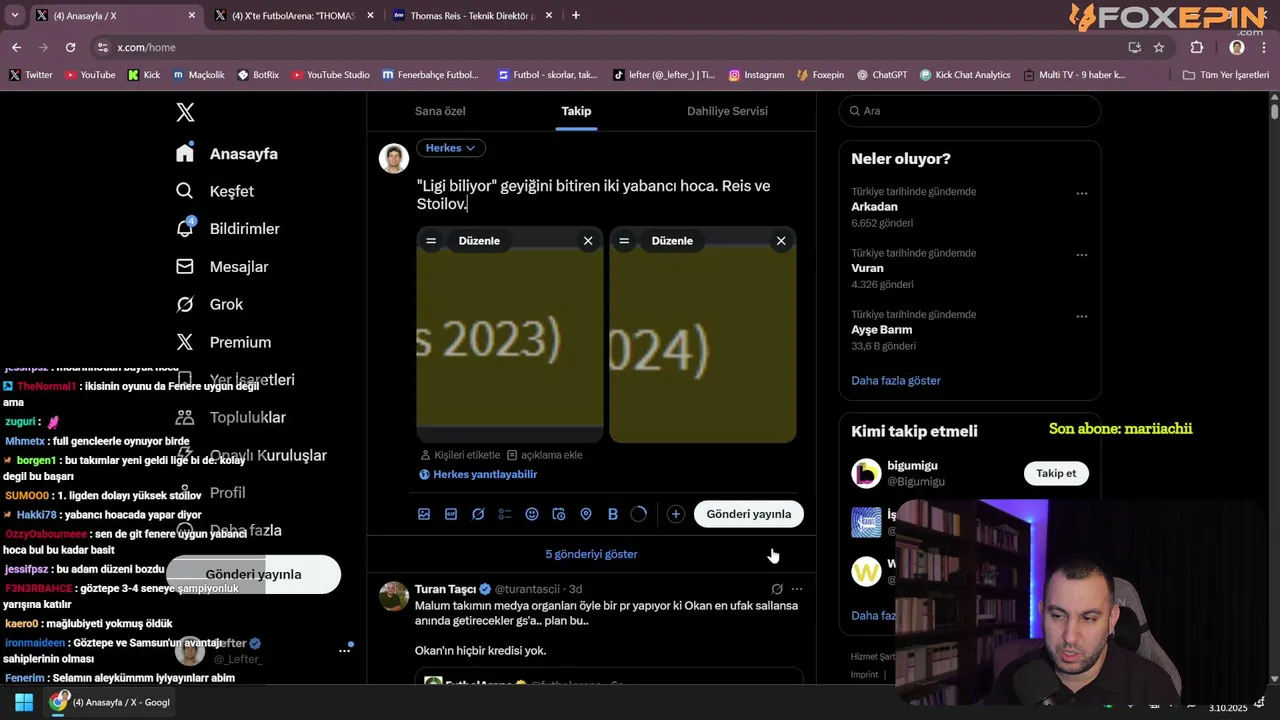Screen dimensions: 1280x720
Task: Open the Herkes audience dropdown
Action: click(x=450, y=148)
